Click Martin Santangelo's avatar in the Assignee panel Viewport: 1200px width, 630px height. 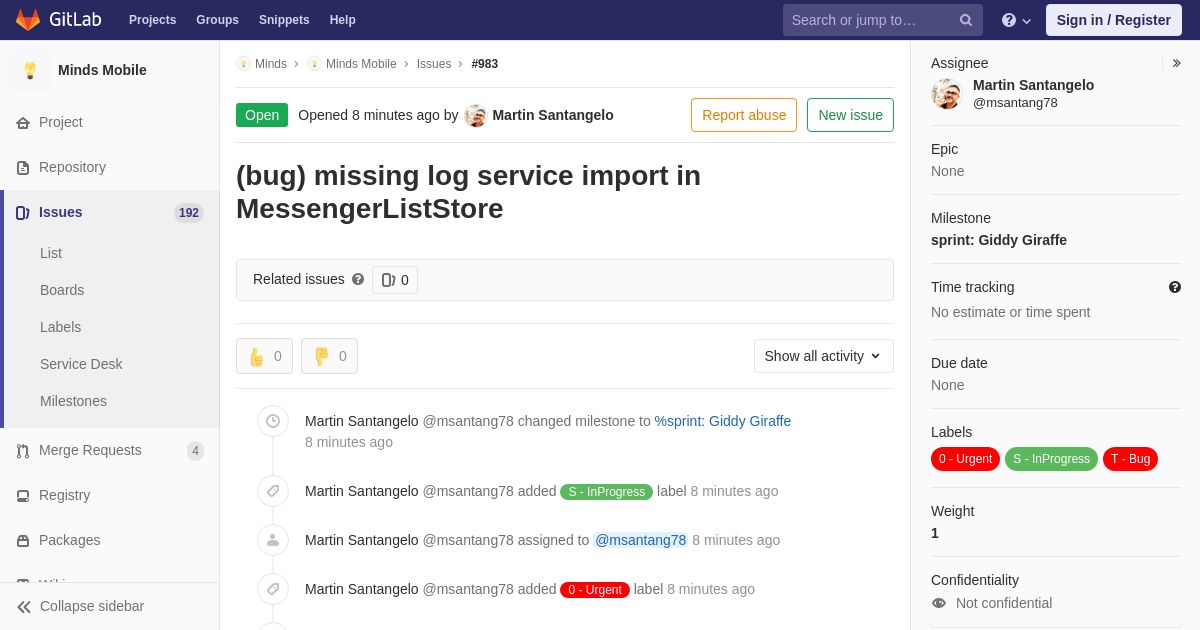pyautogui.click(x=946, y=94)
